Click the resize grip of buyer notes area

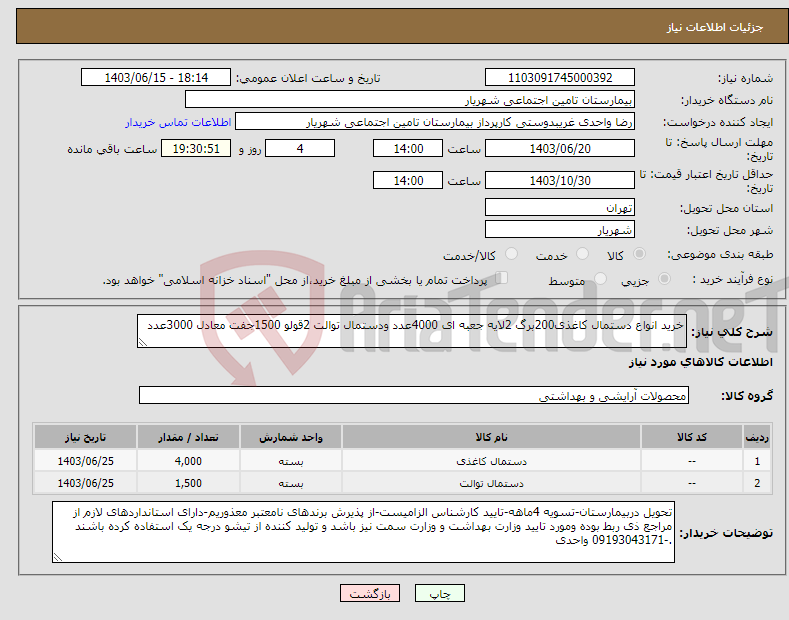click(x=58, y=557)
